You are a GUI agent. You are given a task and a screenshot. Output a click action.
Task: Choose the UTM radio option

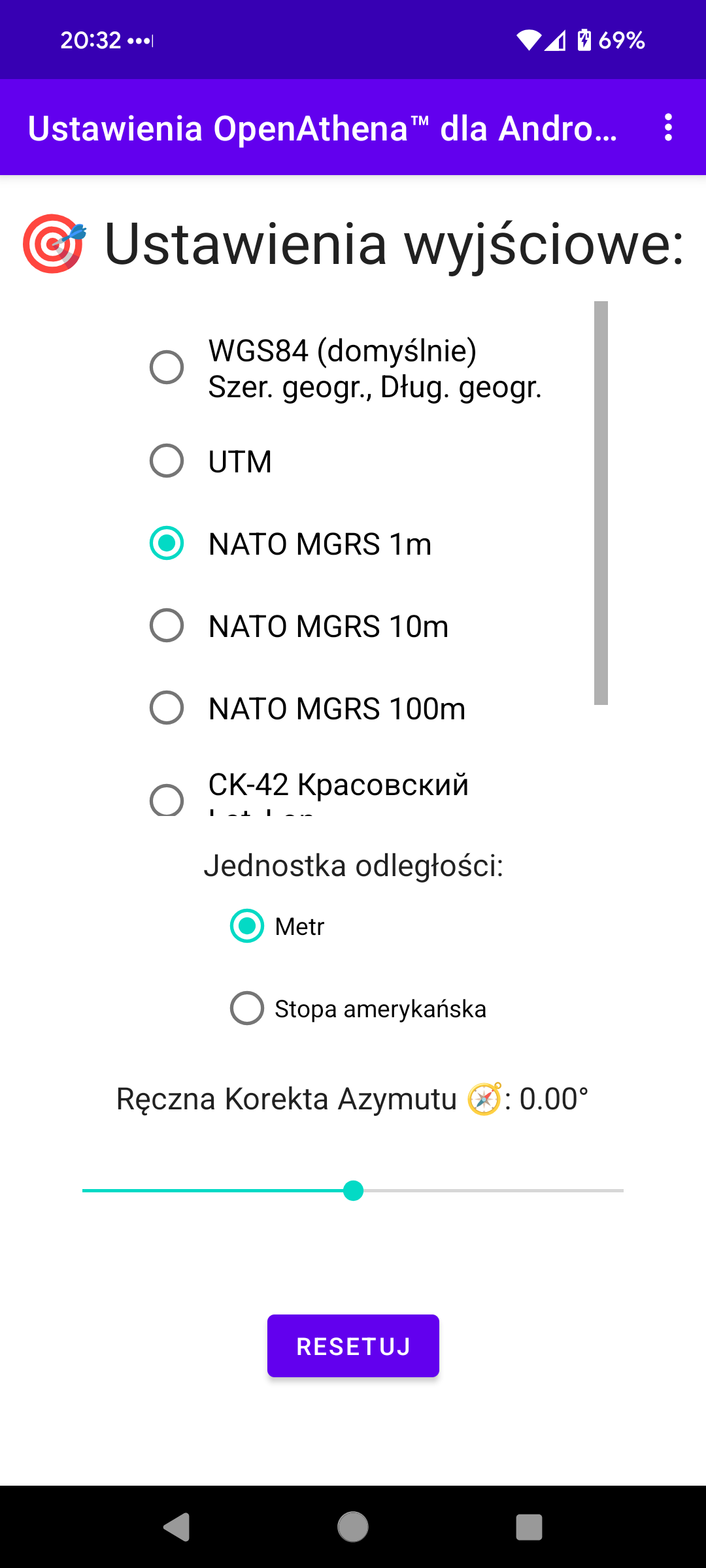pos(167,461)
